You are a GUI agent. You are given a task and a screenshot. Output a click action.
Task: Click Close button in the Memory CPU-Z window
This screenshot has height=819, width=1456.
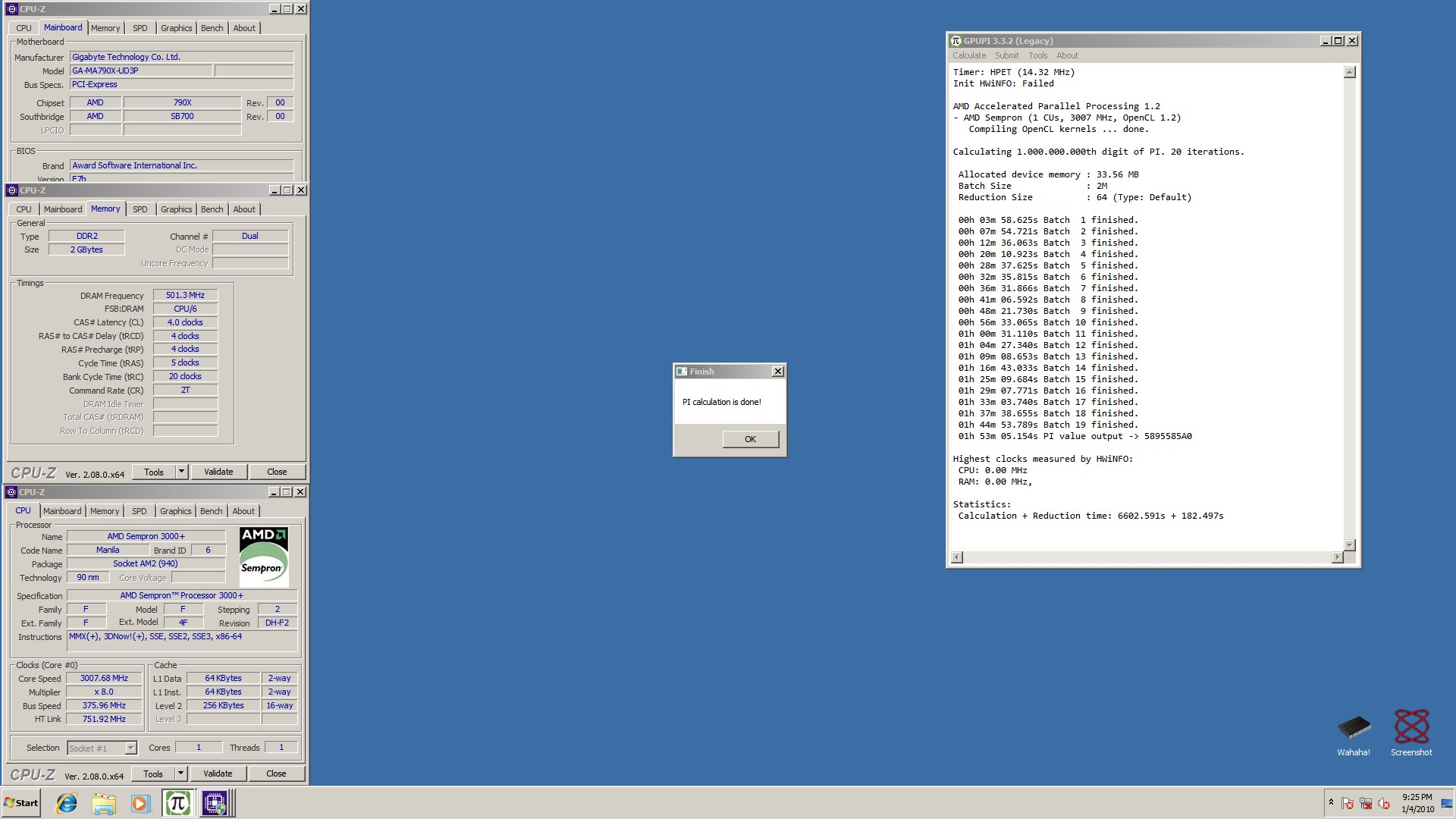277,472
